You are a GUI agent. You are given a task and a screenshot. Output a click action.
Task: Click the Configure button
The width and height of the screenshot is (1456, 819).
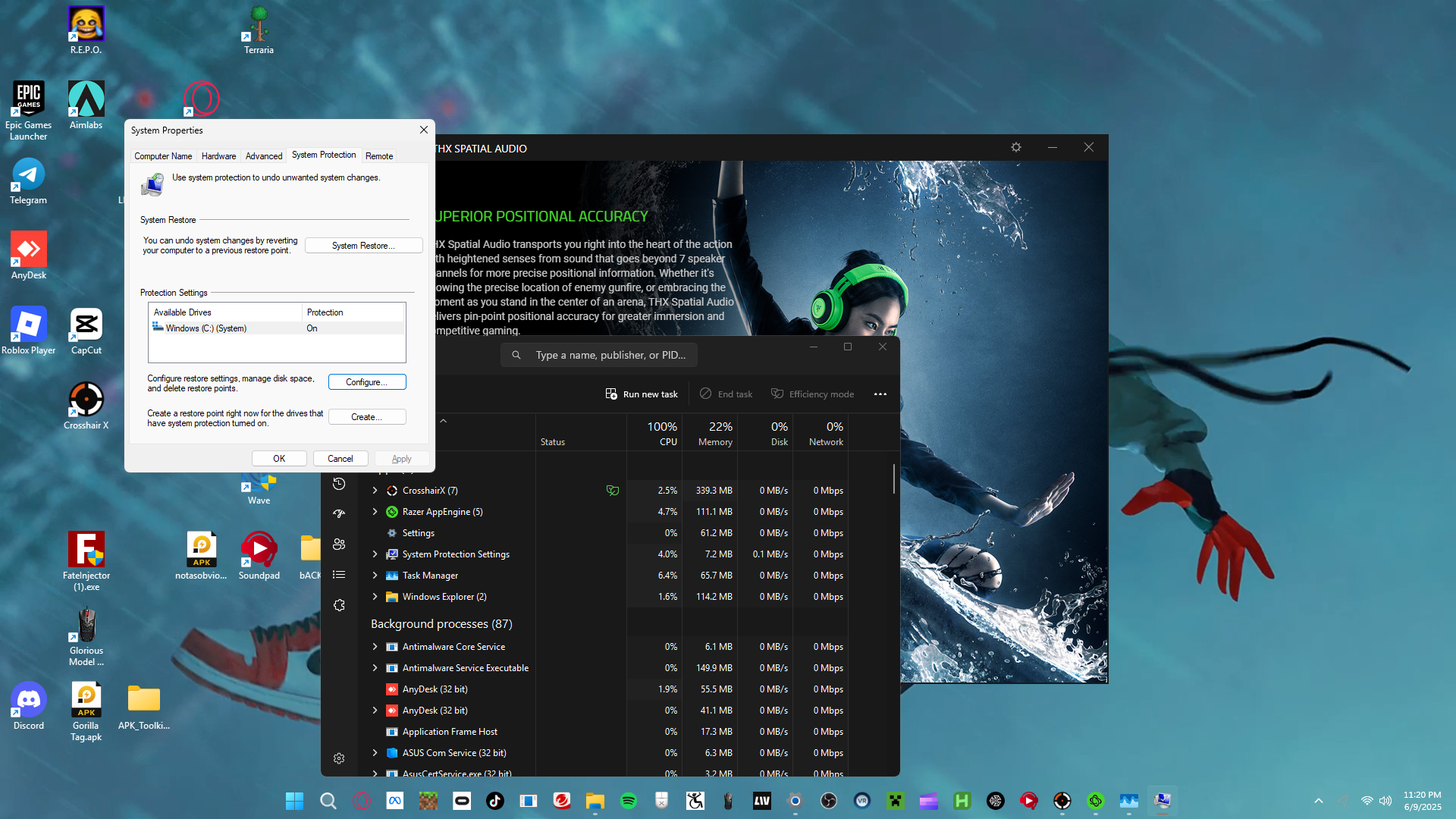367,382
